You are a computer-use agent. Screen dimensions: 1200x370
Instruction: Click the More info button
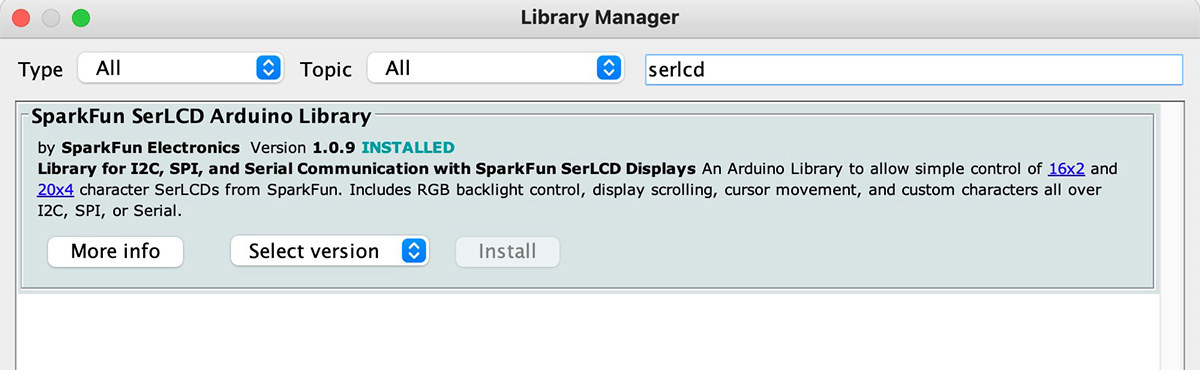(x=115, y=251)
